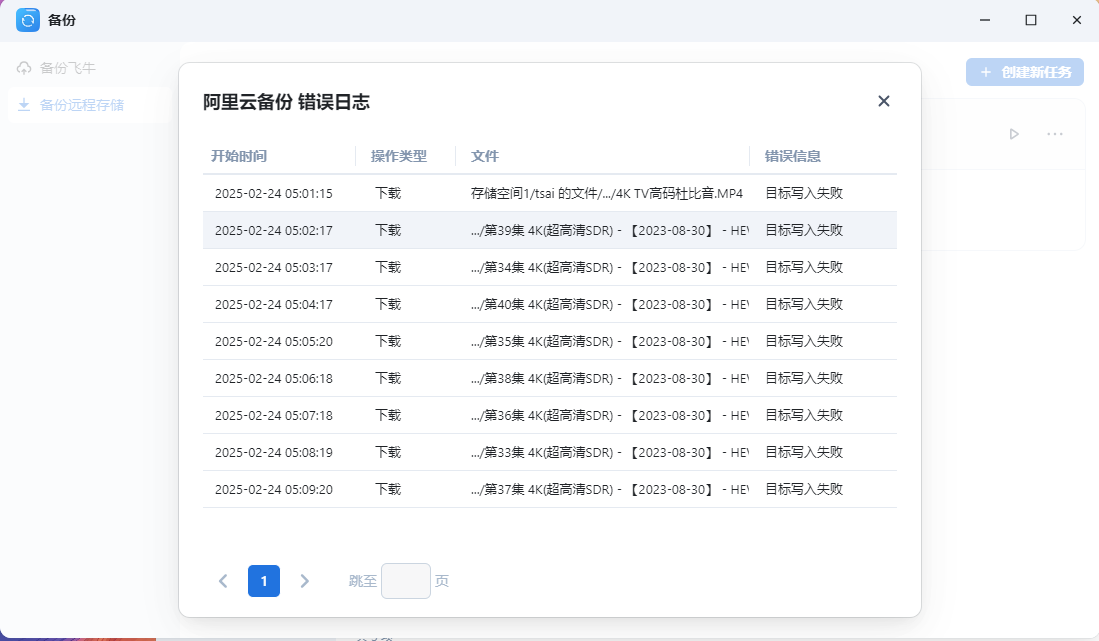Select the log row at 2025-02-24 05:06:18
This screenshot has height=641, width=1099.
point(550,379)
